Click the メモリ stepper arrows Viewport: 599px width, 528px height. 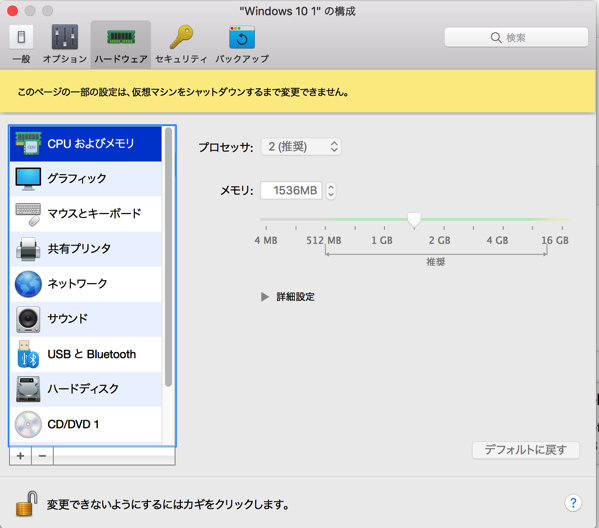331,190
